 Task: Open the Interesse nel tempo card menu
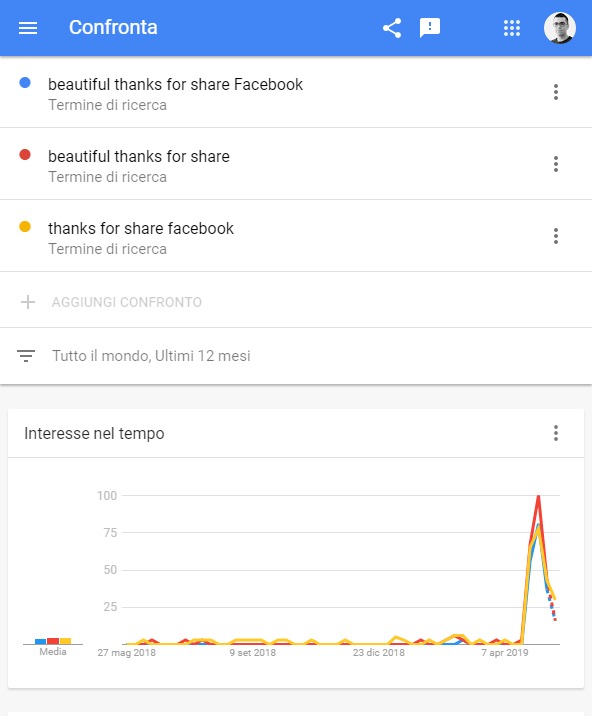pos(555,433)
